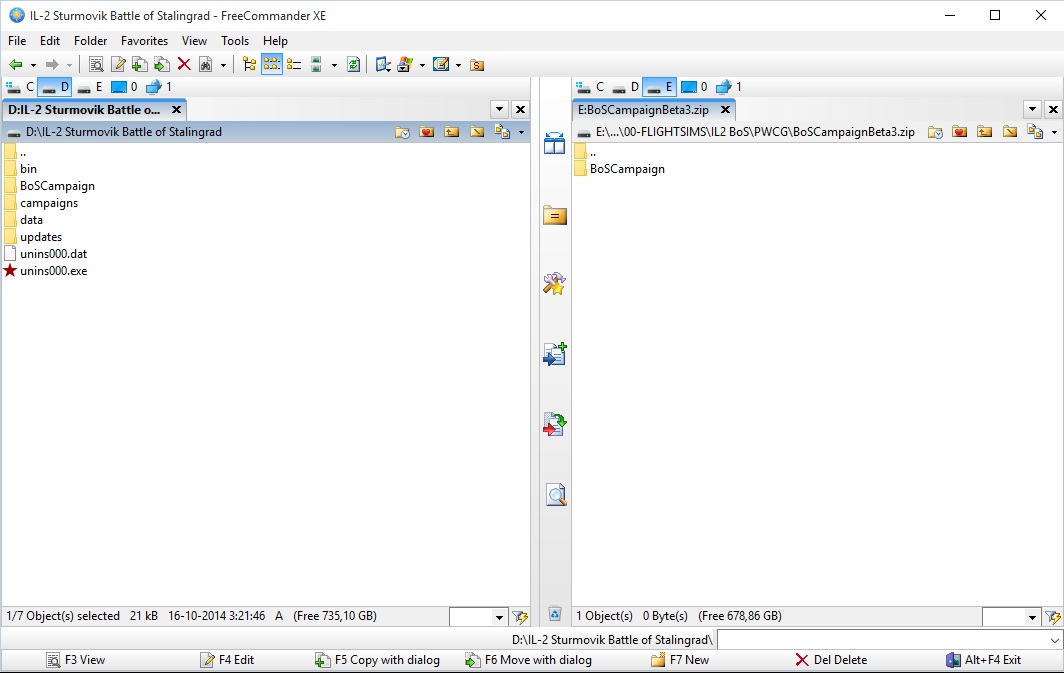Click left panel go to root folder icon
This screenshot has height=673, width=1064.
[477, 132]
